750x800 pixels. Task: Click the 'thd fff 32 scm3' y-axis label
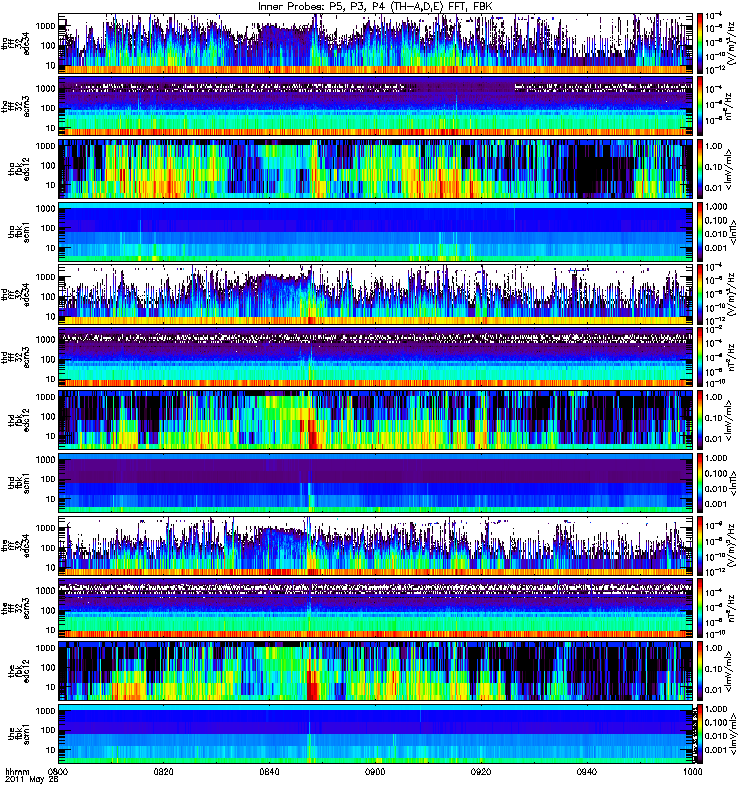tap(15, 357)
